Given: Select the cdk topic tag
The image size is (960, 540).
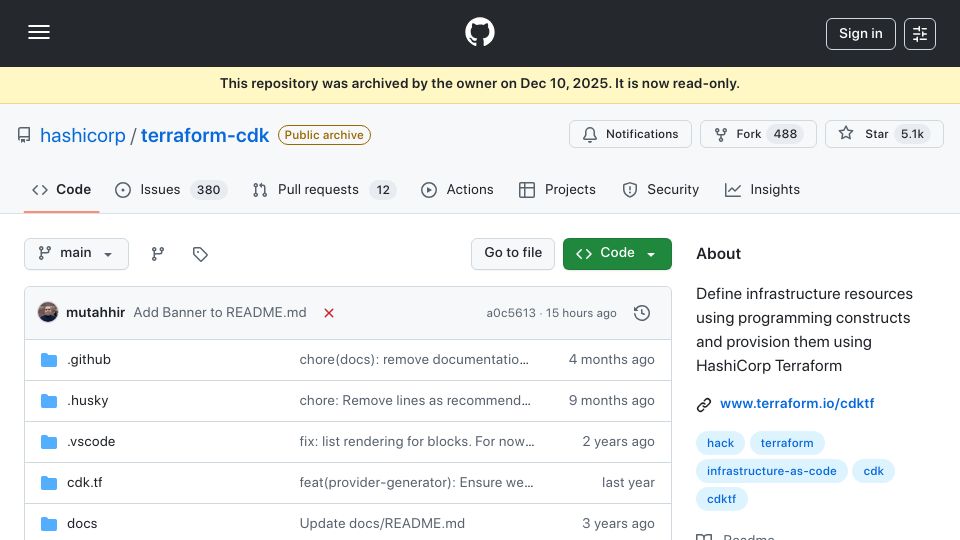Looking at the screenshot, I should pos(874,471).
